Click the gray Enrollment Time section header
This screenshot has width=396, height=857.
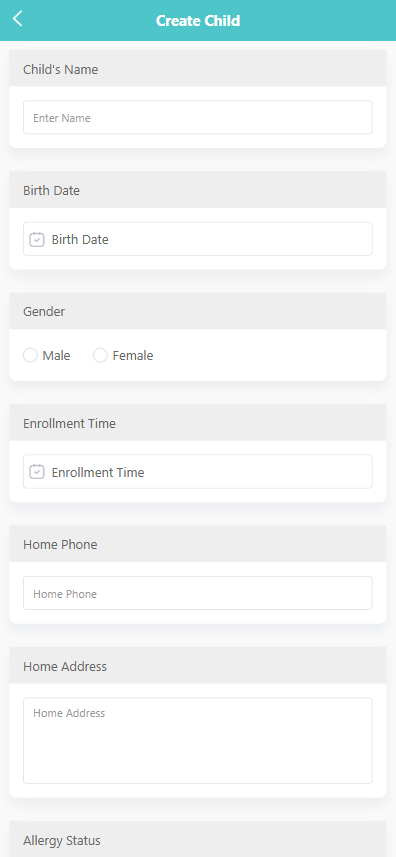click(x=198, y=423)
